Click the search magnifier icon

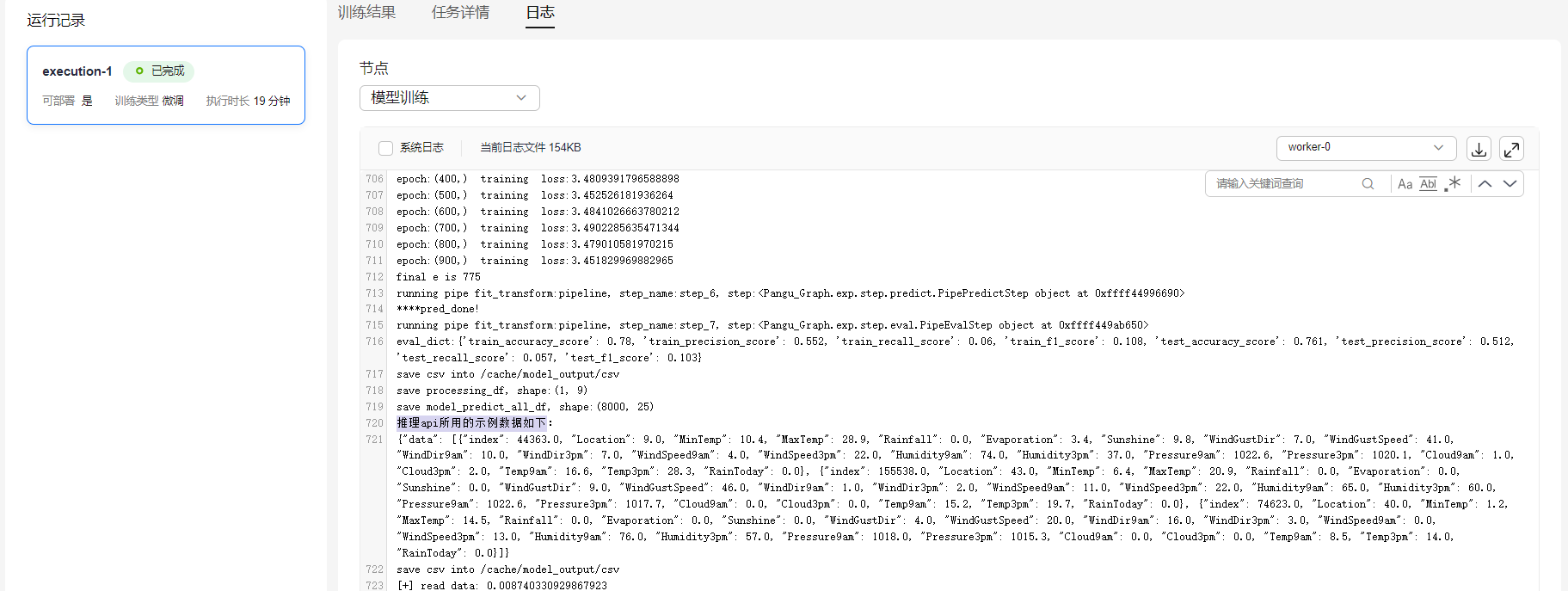(x=1368, y=183)
